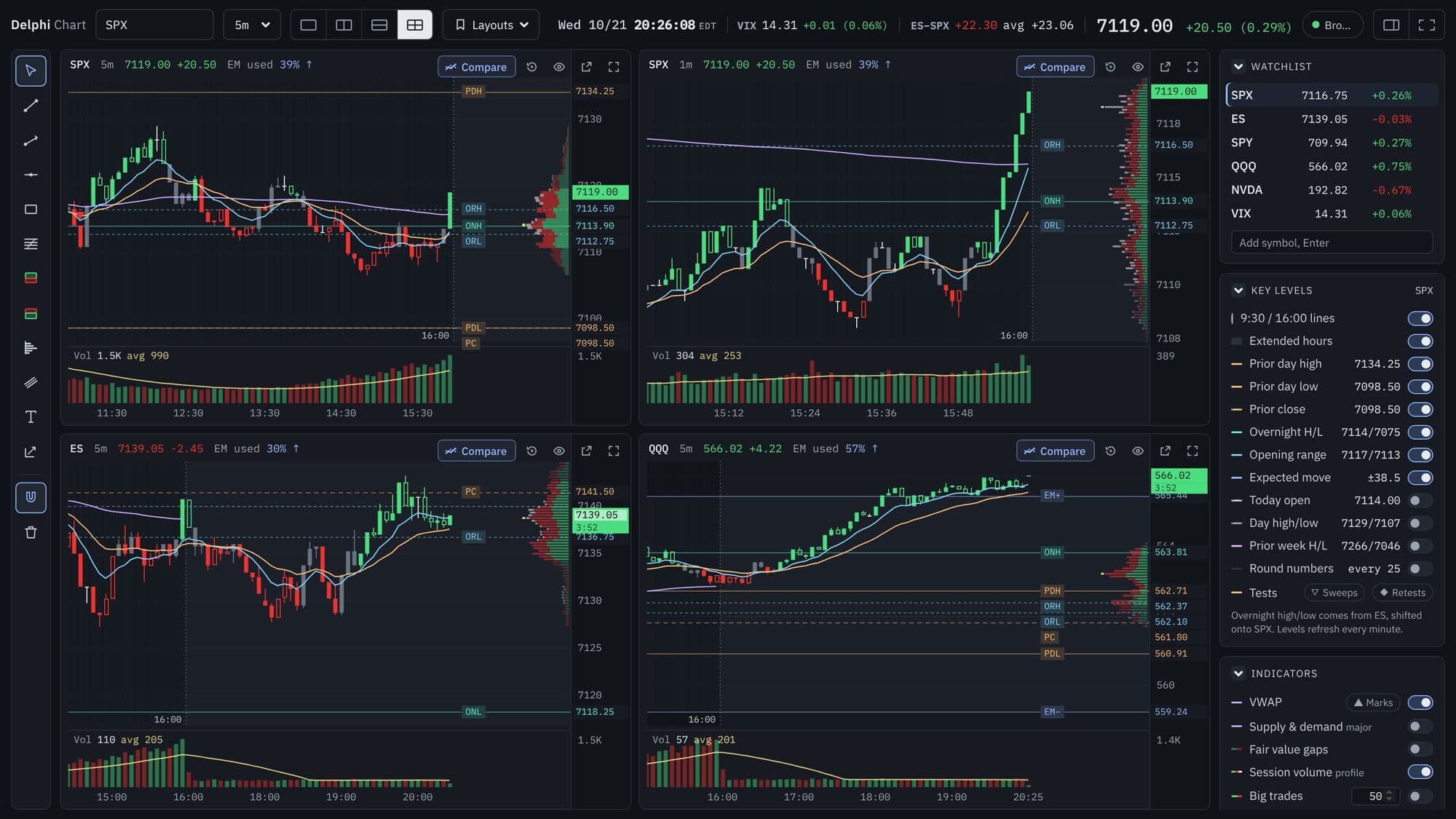
Task: Click Compare on the SPX 5m chart
Action: coord(477,67)
